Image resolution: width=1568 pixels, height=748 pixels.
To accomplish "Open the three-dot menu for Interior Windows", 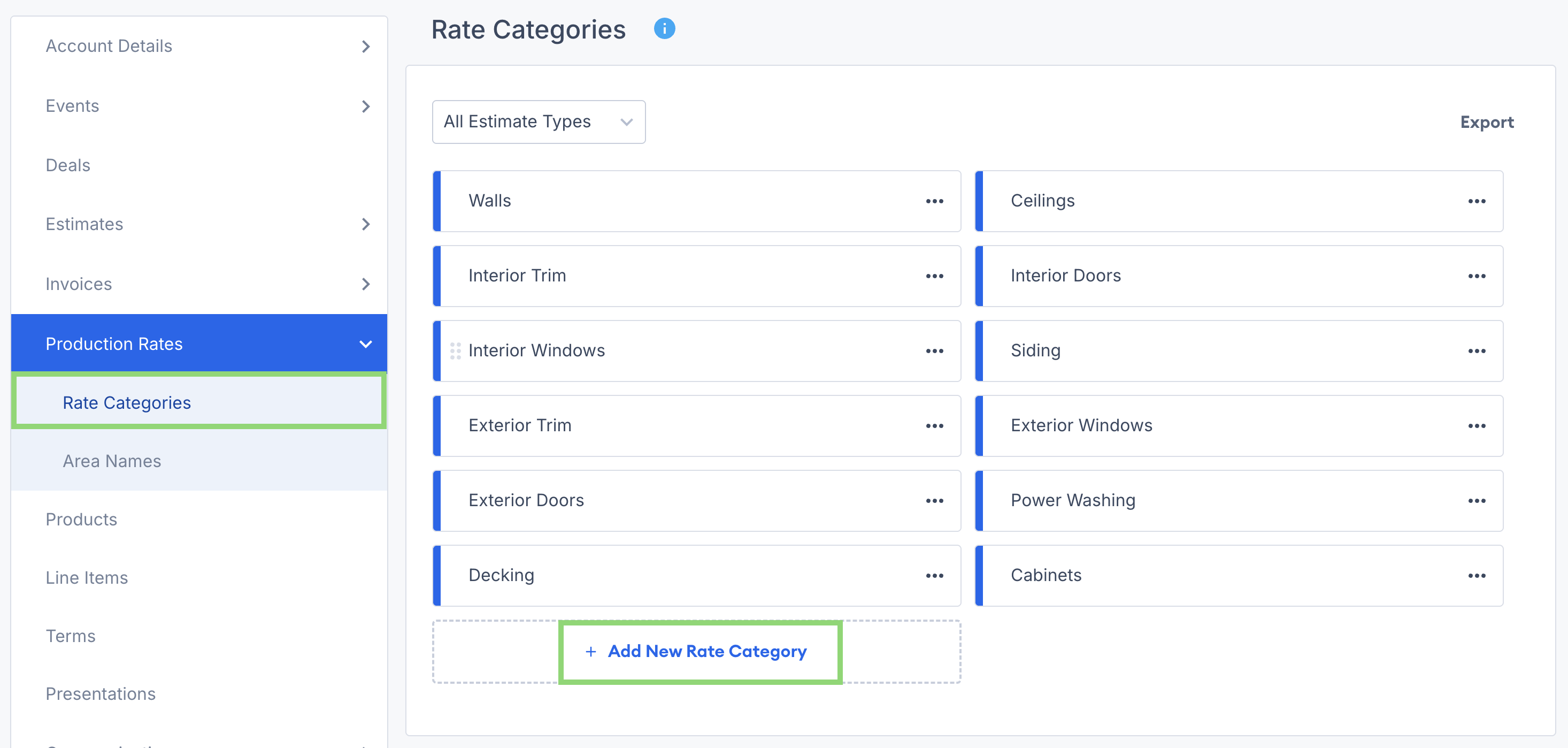I will [934, 351].
